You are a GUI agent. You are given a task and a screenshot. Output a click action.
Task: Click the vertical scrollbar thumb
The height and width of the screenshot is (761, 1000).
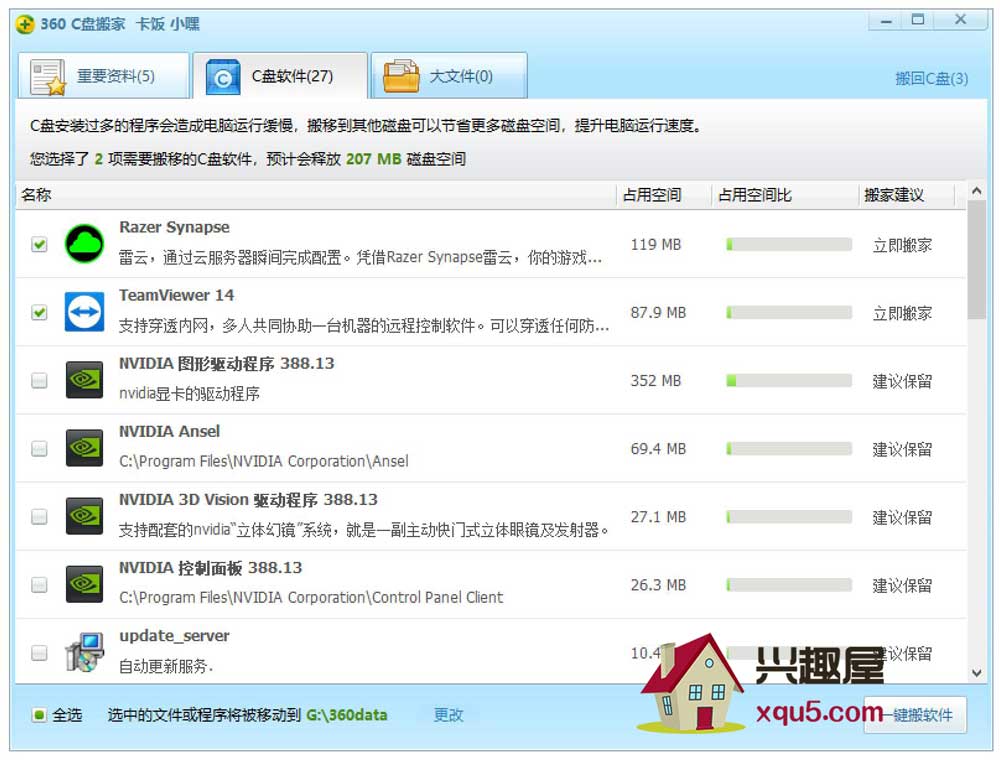click(x=976, y=260)
